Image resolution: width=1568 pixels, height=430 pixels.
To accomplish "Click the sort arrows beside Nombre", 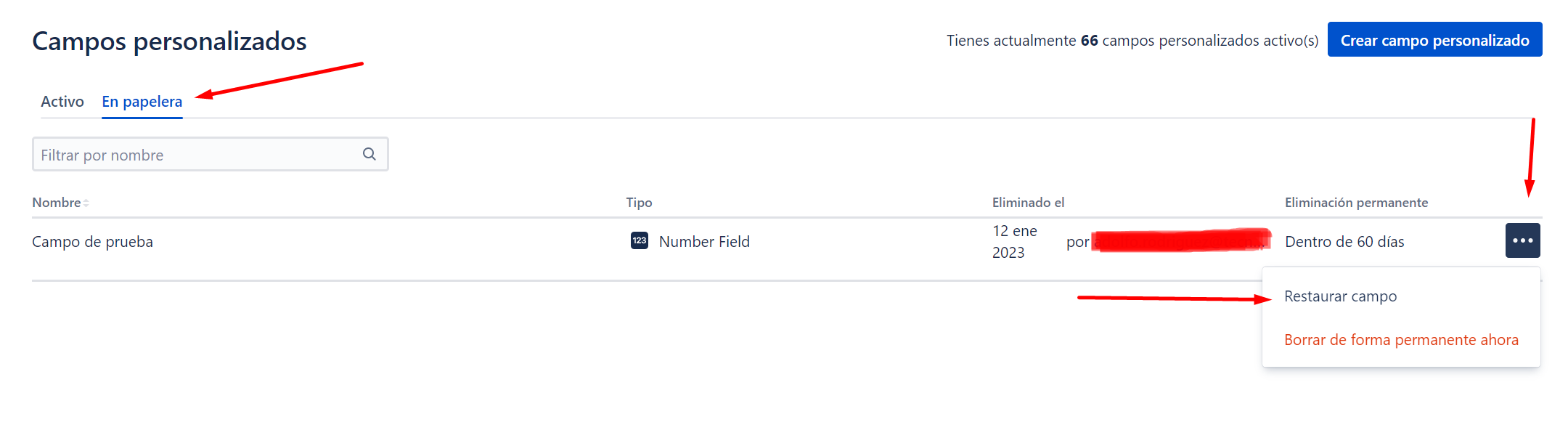I will [x=86, y=203].
